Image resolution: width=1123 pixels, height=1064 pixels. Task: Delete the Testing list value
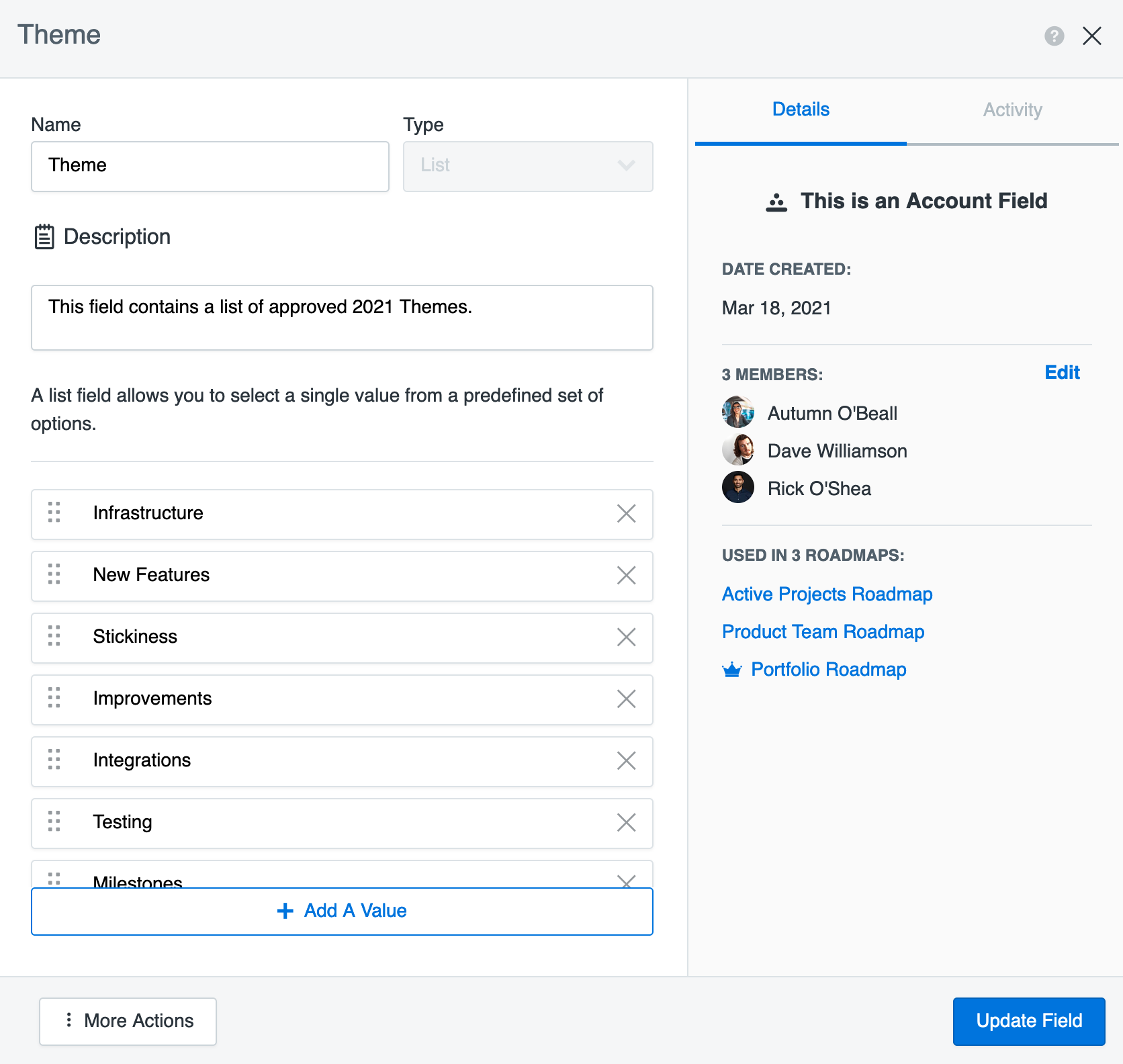coord(626,823)
